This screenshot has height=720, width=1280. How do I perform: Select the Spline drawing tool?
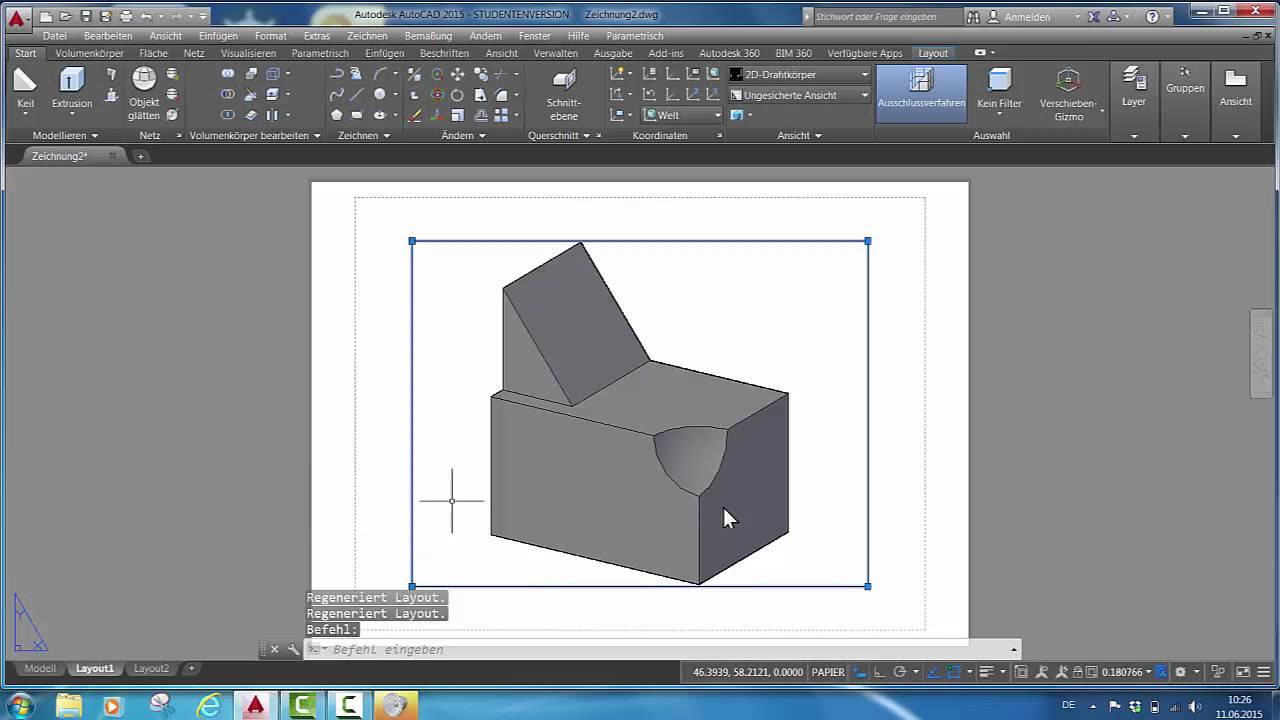(x=337, y=94)
